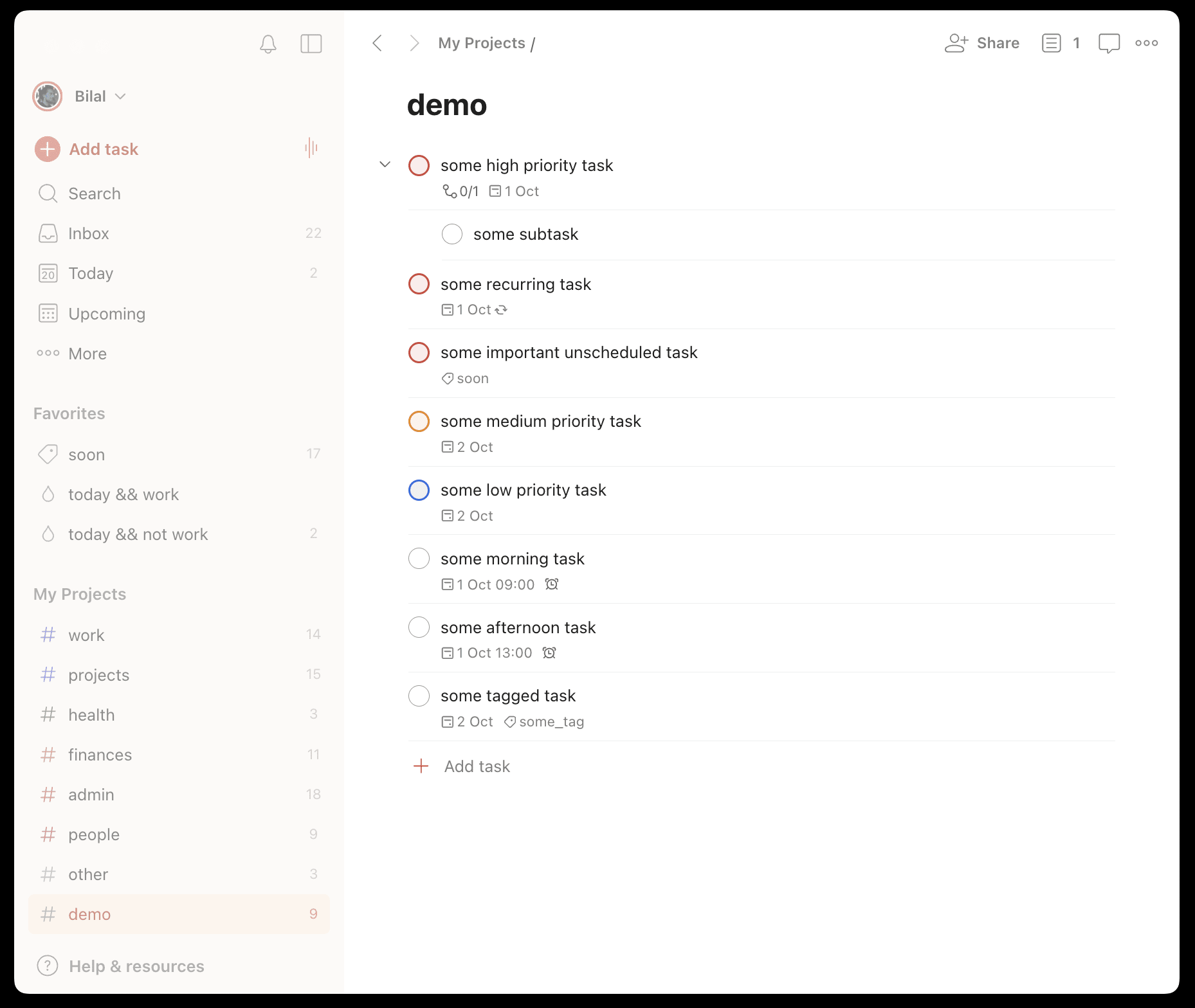This screenshot has height=1008, width=1195.
Task: Open the notifications bell
Action: point(268,44)
